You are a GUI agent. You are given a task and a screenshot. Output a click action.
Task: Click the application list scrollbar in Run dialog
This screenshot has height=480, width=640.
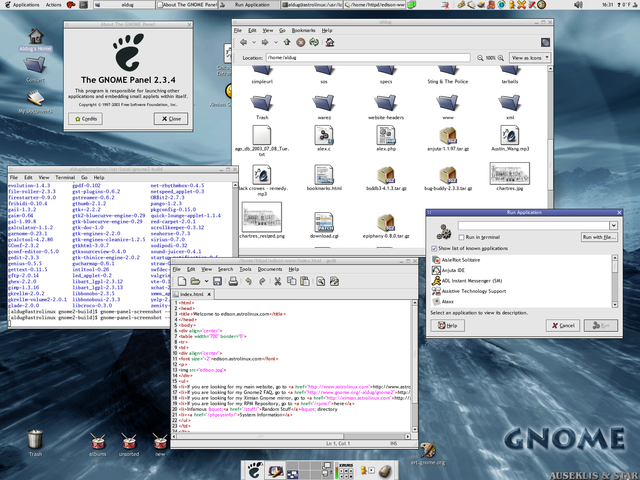coord(614,281)
